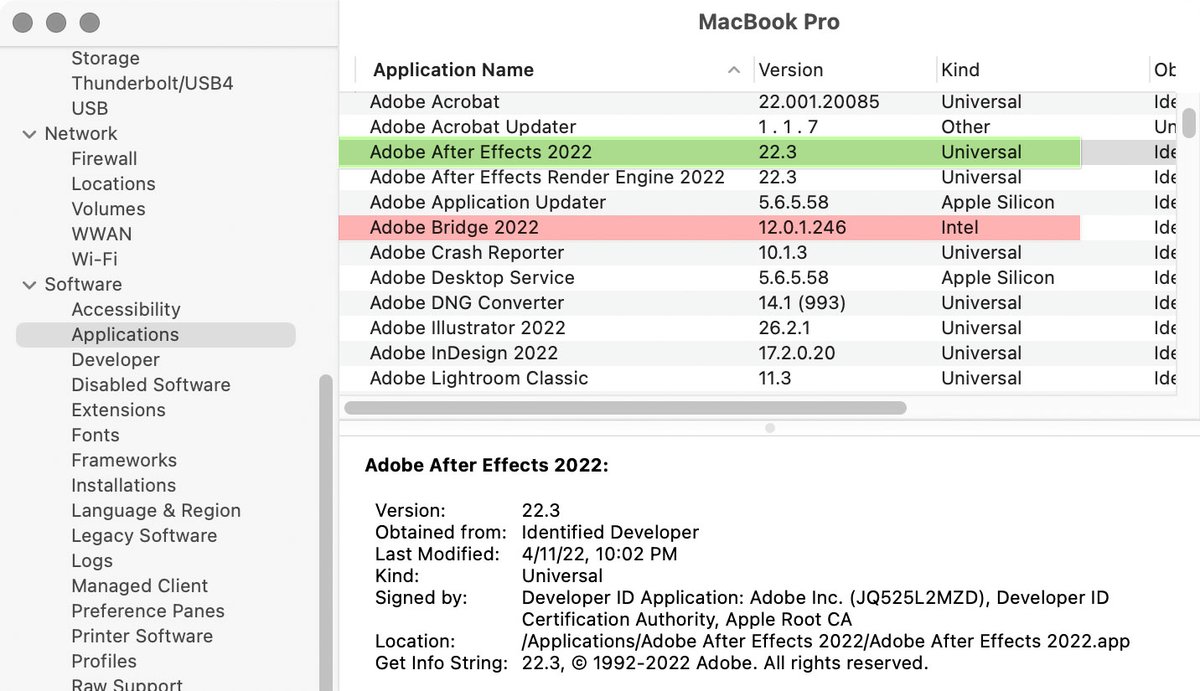The height and width of the screenshot is (691, 1200).
Task: Open Installations in the sidebar
Action: (x=123, y=485)
